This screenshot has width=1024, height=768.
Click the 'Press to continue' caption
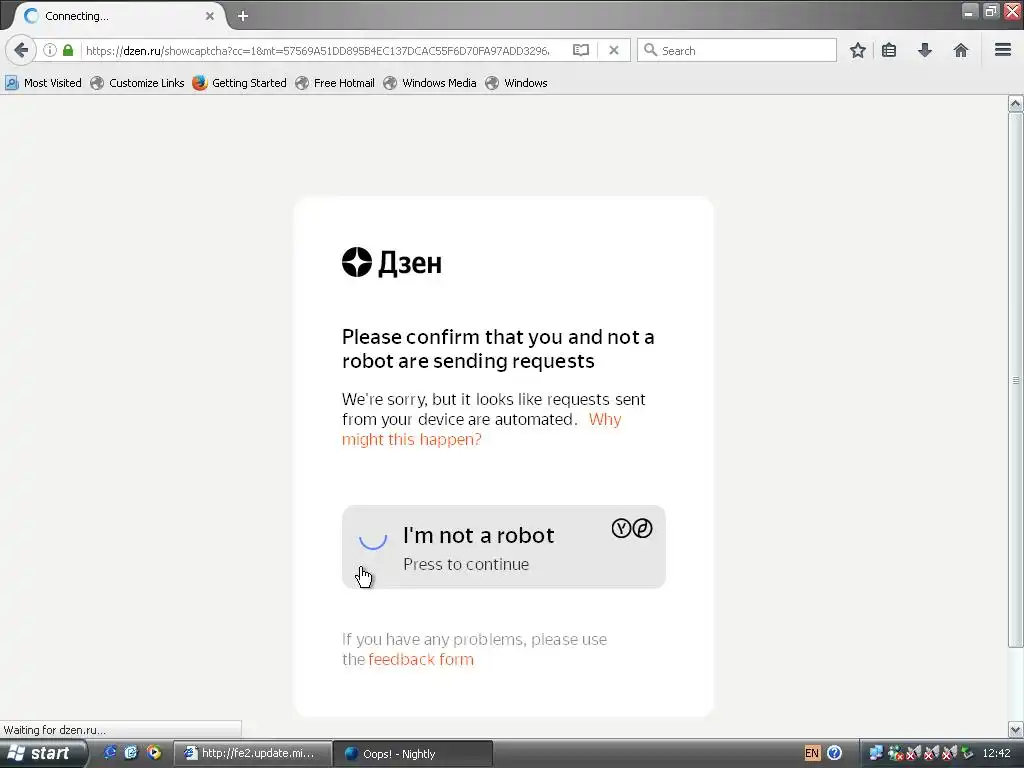[466, 564]
